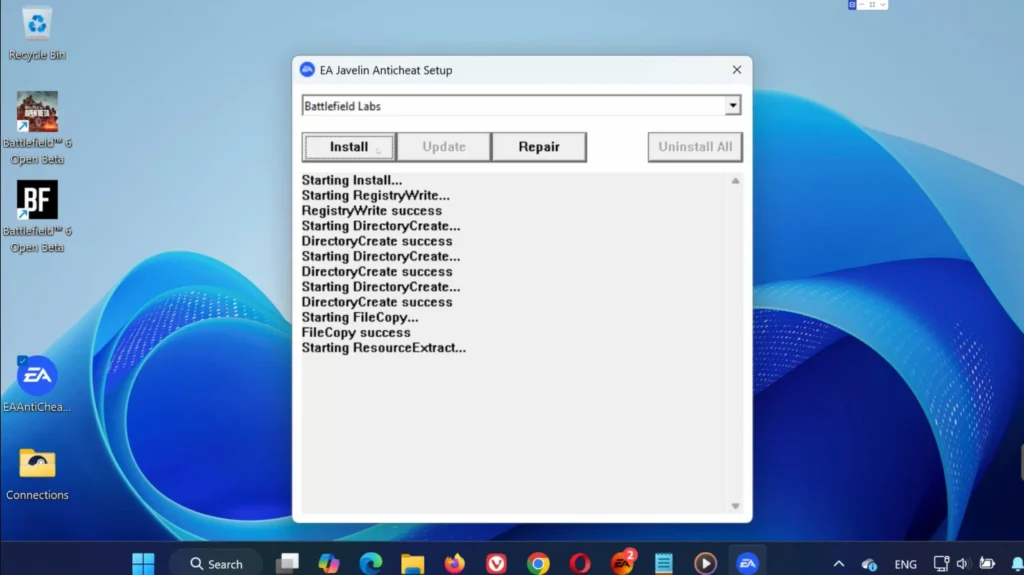Open the Windows Start menu
Image resolution: width=1024 pixels, height=575 pixels.
pos(143,563)
